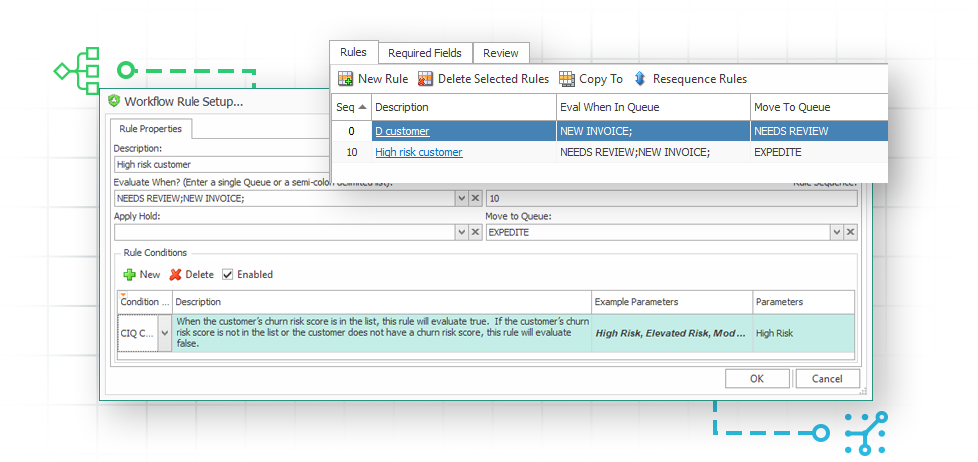Click the Seq 10 cell

[x=351, y=152]
